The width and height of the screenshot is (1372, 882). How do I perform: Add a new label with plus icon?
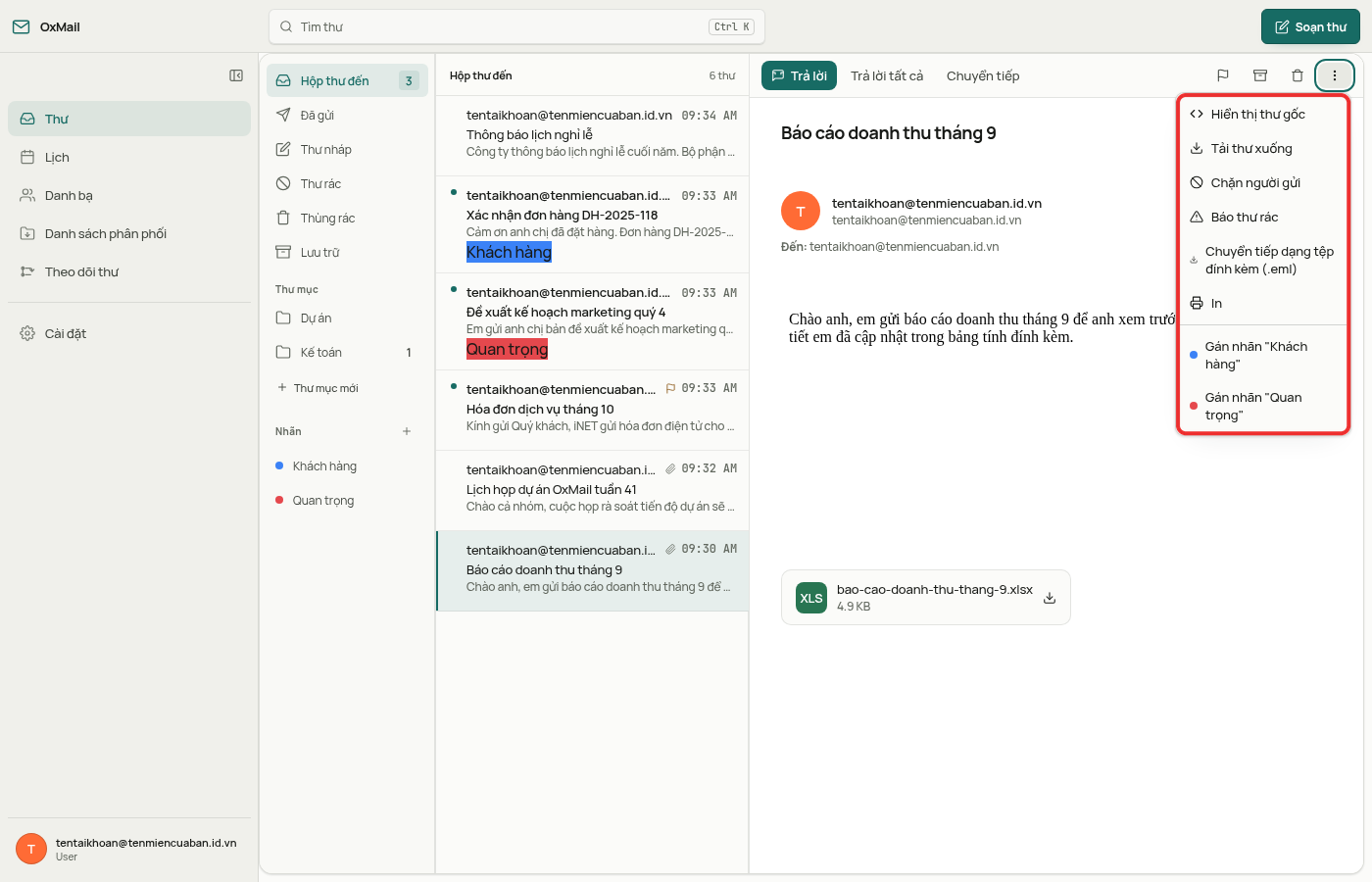click(x=407, y=431)
